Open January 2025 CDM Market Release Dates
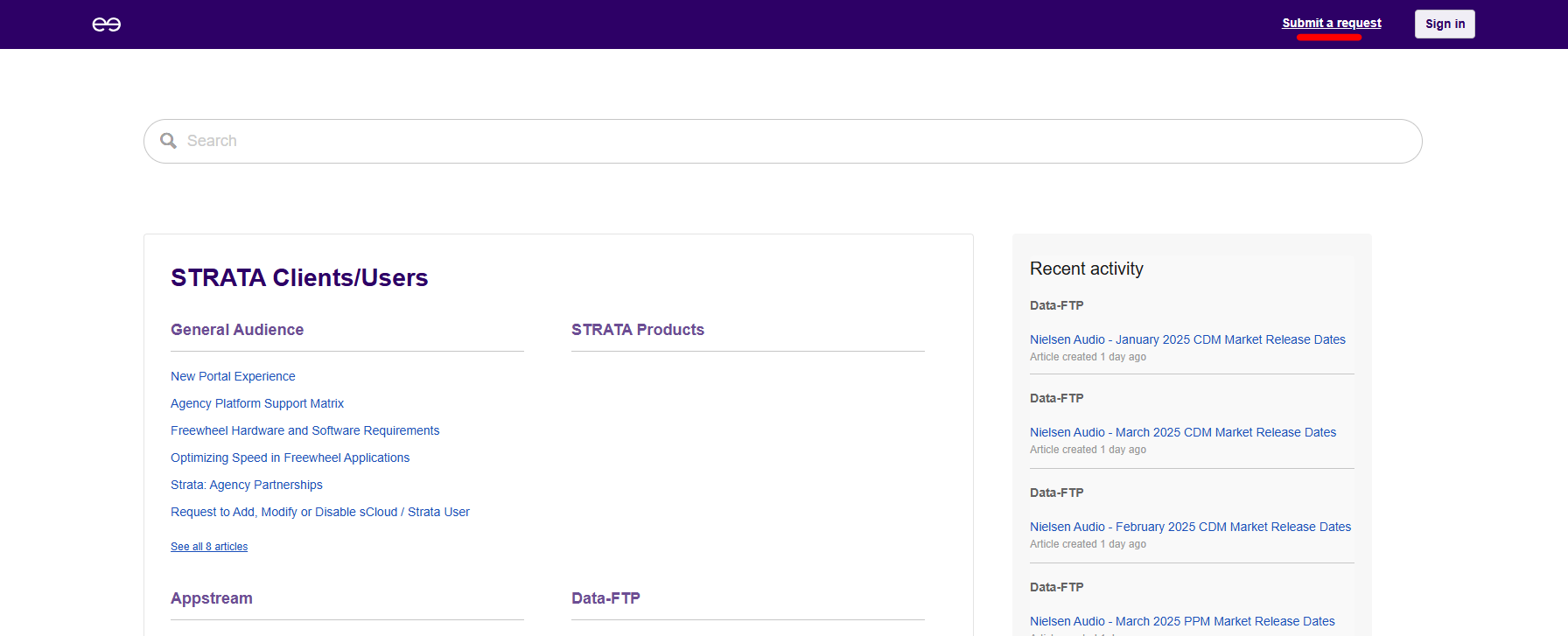Viewport: 1568px width, 636px height. point(1187,339)
